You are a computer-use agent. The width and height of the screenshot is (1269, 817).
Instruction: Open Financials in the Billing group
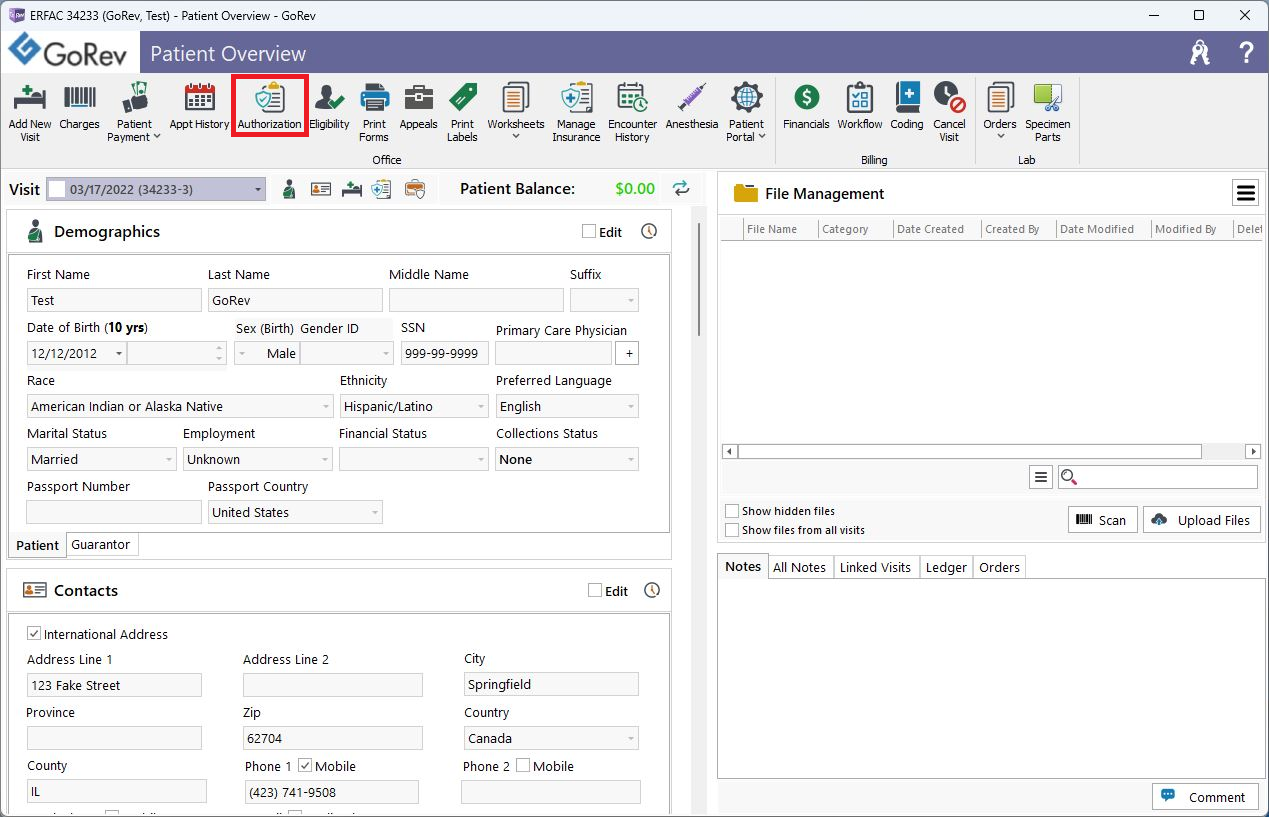(x=806, y=107)
